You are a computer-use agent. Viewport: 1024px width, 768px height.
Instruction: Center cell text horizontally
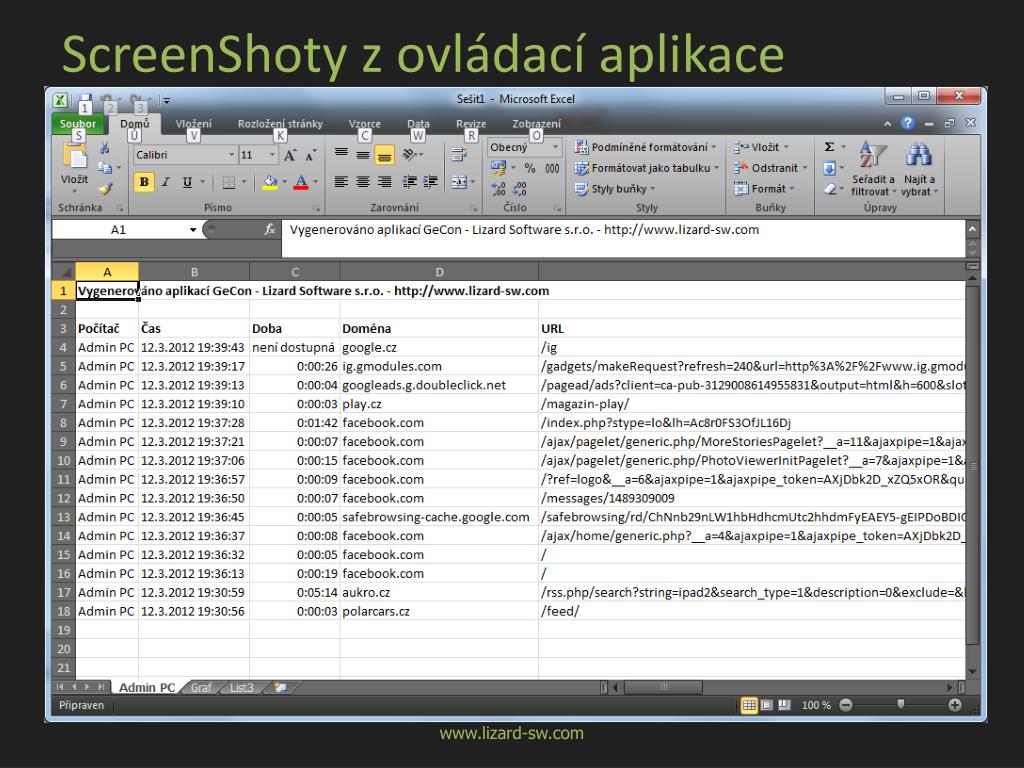click(x=363, y=182)
